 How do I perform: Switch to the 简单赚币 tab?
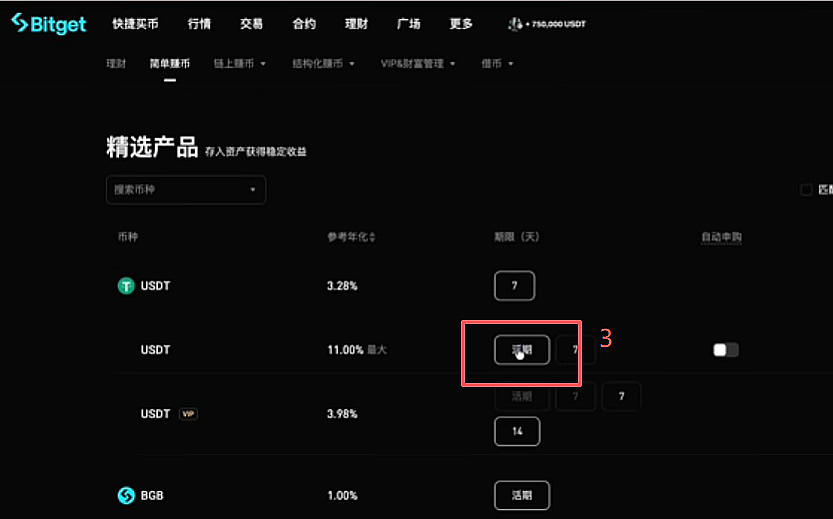tap(169, 64)
